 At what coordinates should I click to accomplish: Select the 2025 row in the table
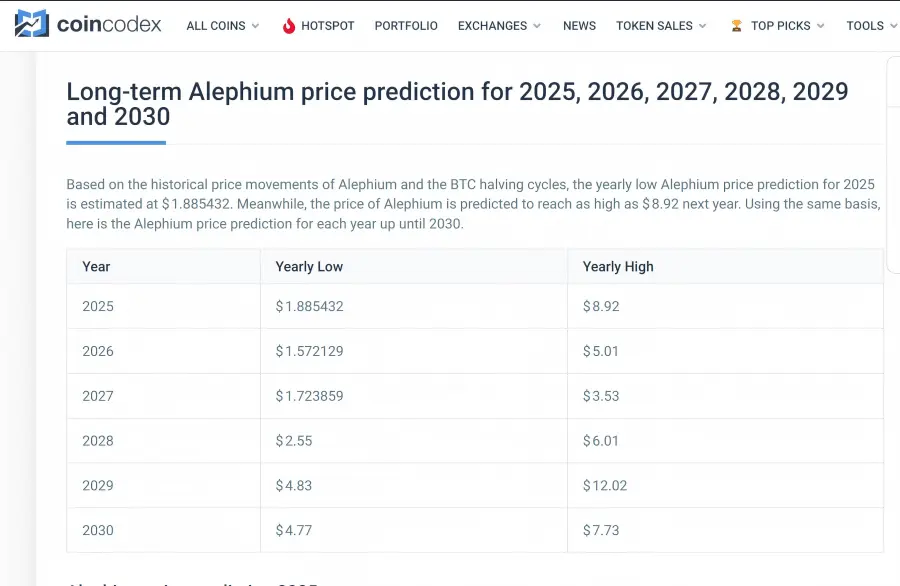coord(97,306)
